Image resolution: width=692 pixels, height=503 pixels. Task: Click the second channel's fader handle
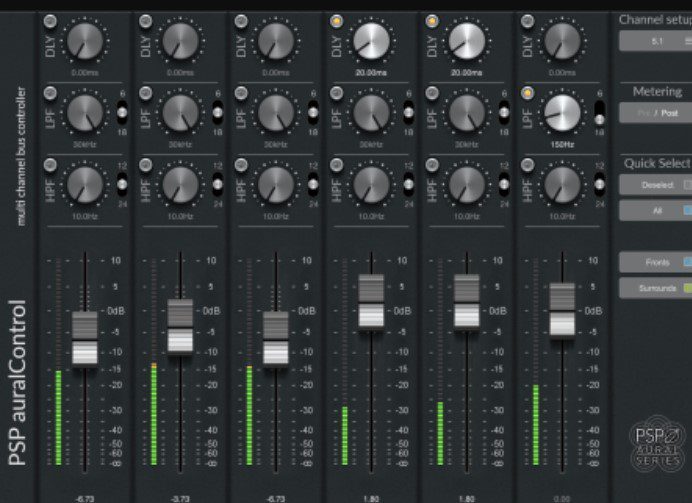180,326
